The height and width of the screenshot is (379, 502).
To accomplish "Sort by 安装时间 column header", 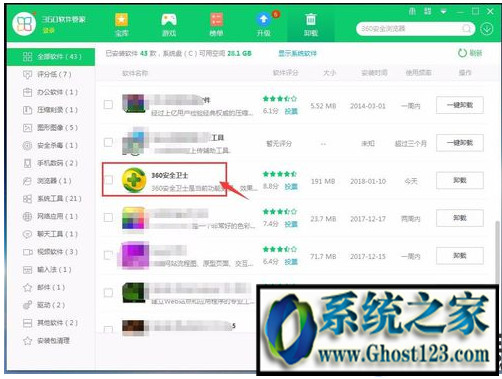I will 375,73.
